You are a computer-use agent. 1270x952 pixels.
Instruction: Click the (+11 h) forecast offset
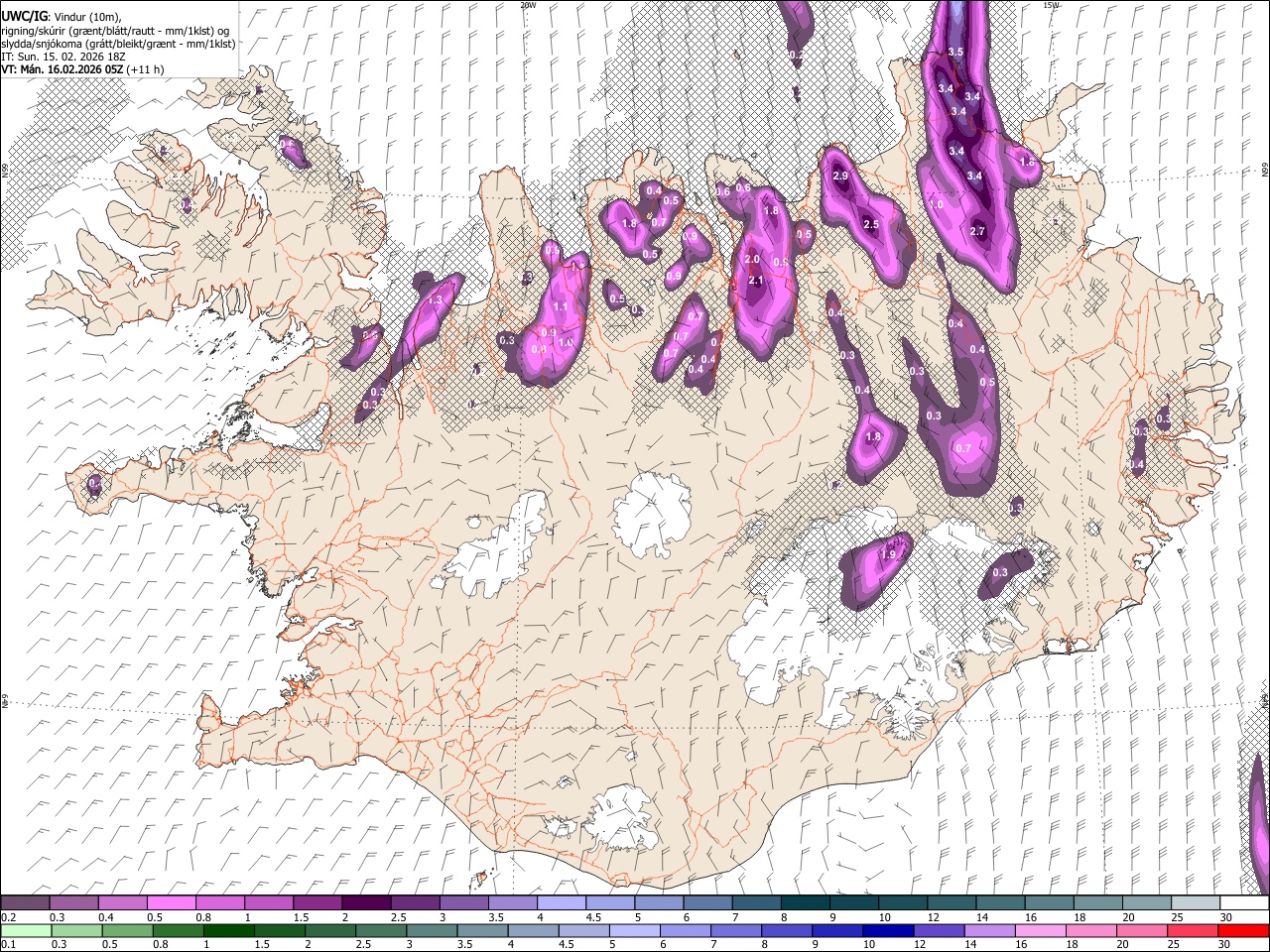coord(145,69)
